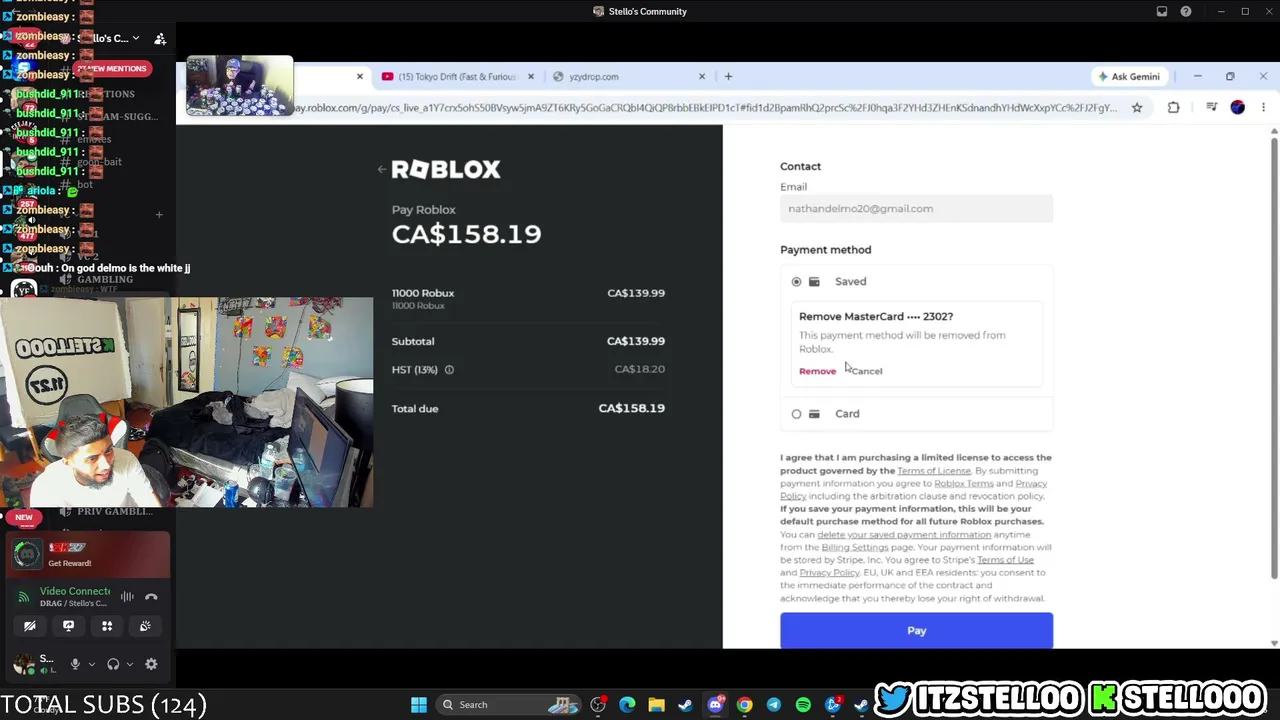This screenshot has height=720, width=1280.
Task: Open Chrome profile avatar
Action: [1238, 107]
